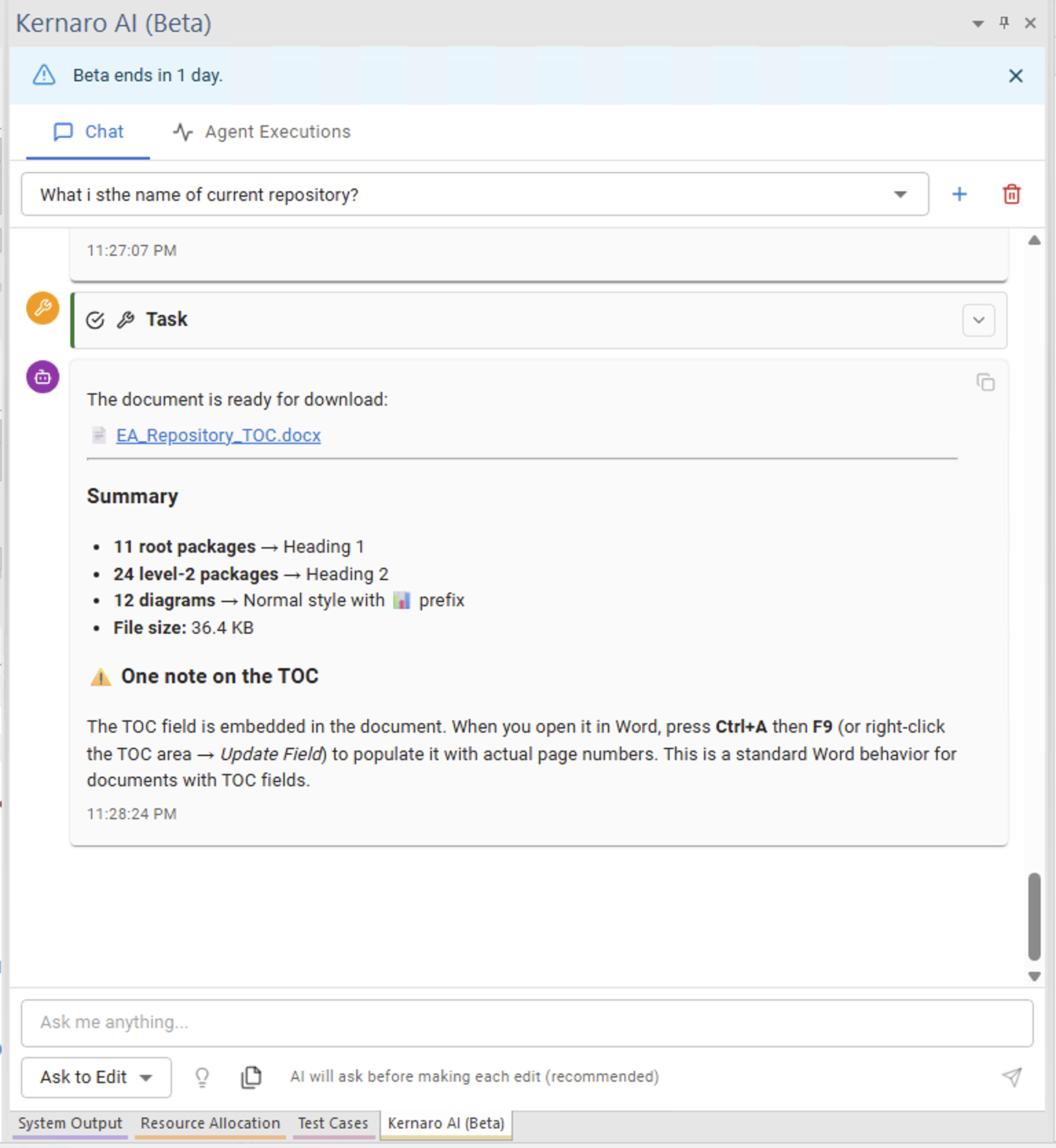Click the bar chart emoji in diagrams line

[x=401, y=601]
